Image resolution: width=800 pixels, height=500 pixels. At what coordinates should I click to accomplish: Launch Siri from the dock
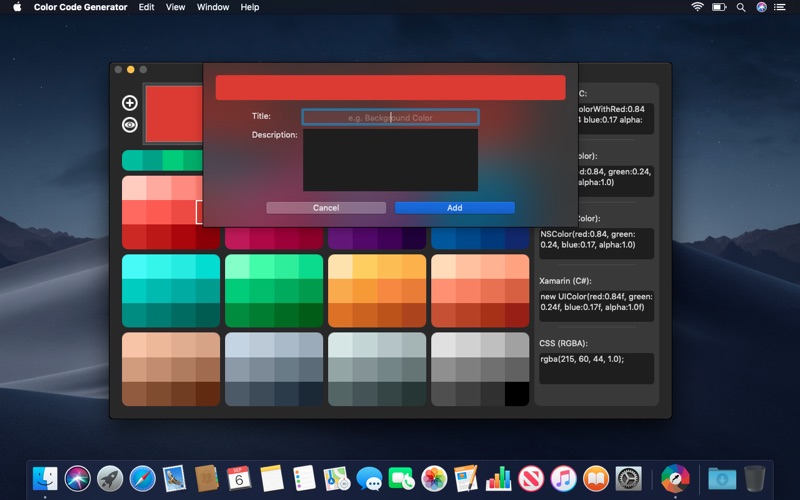[78, 479]
